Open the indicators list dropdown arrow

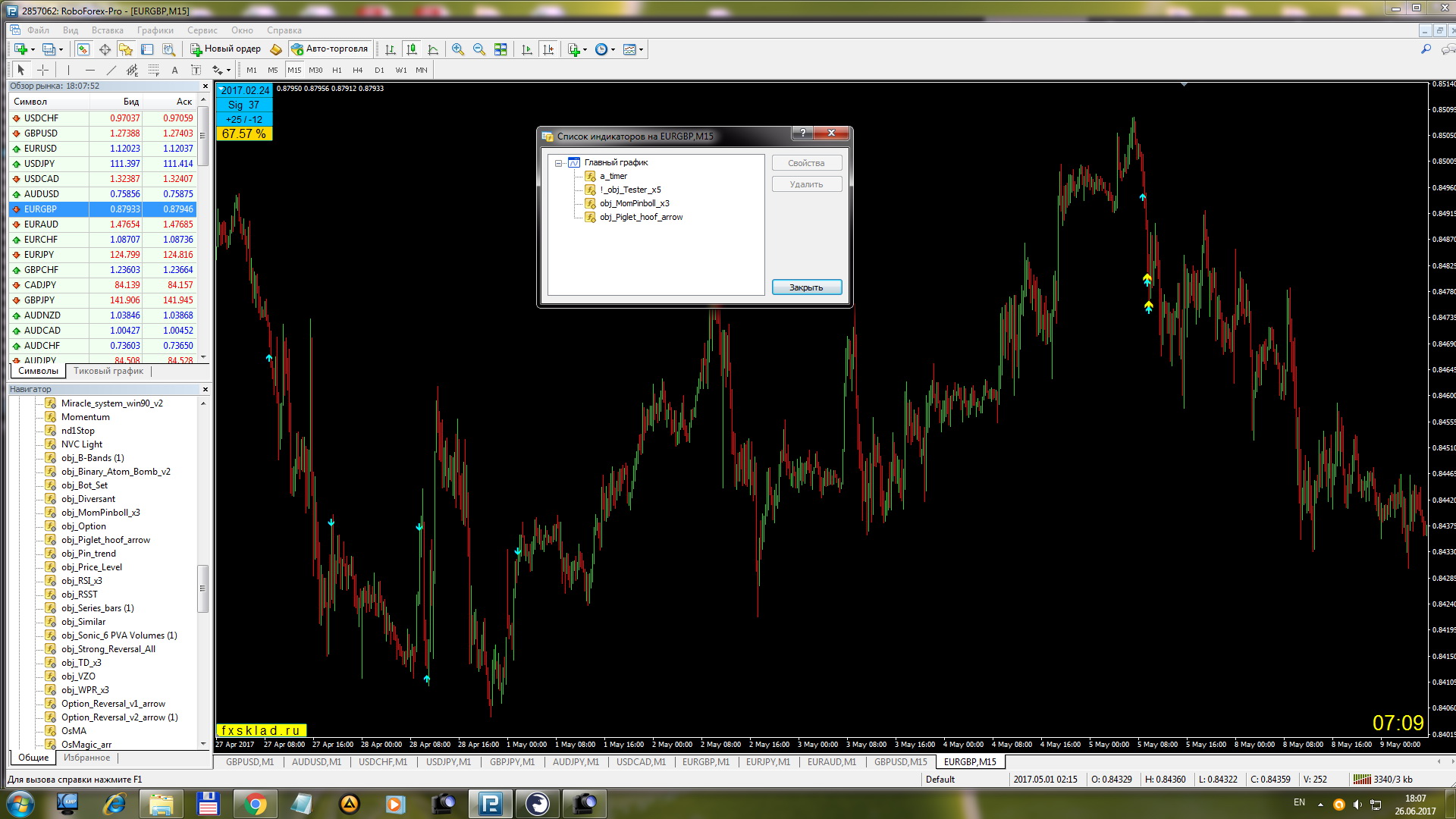[x=585, y=50]
